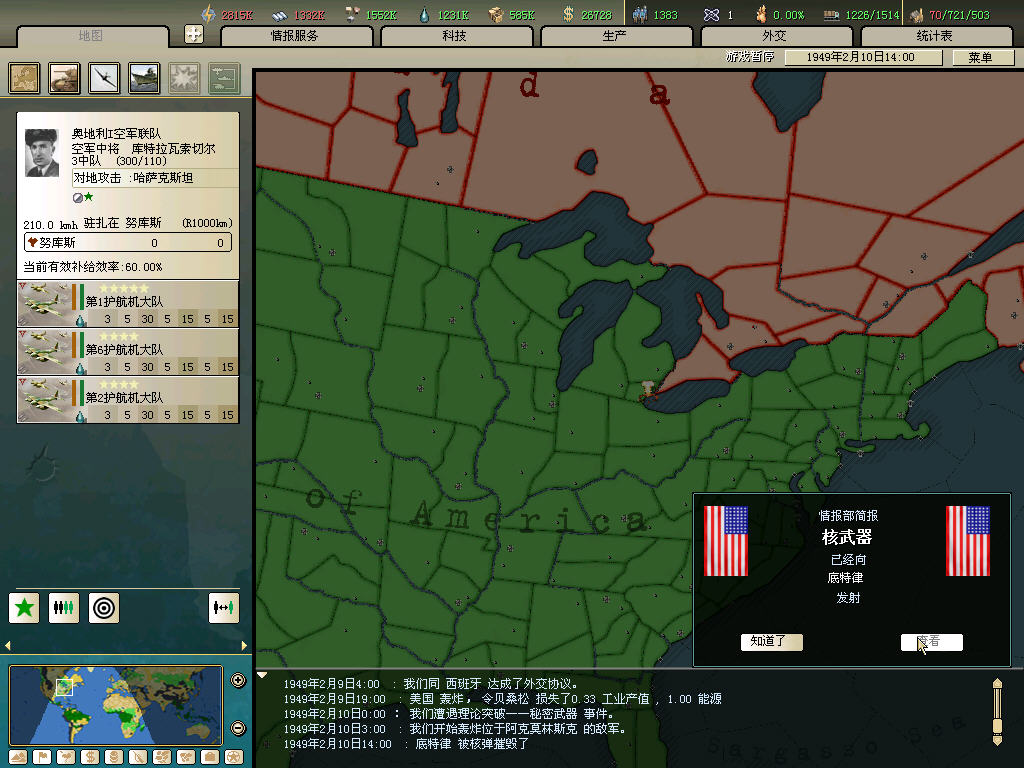Click the 菜单 menu button

pos(982,57)
